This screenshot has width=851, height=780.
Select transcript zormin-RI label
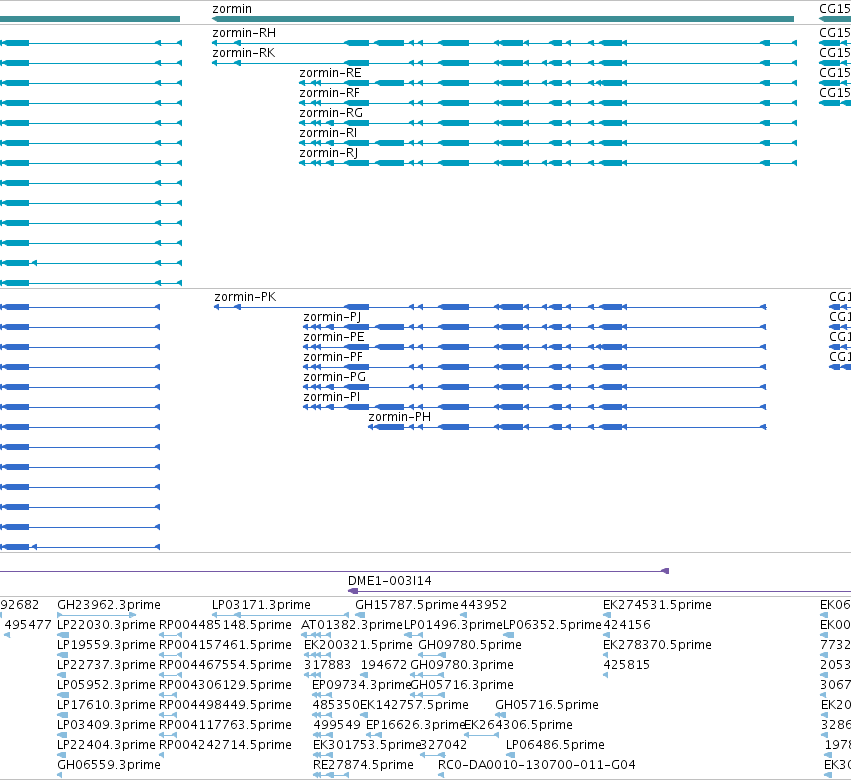328,133
